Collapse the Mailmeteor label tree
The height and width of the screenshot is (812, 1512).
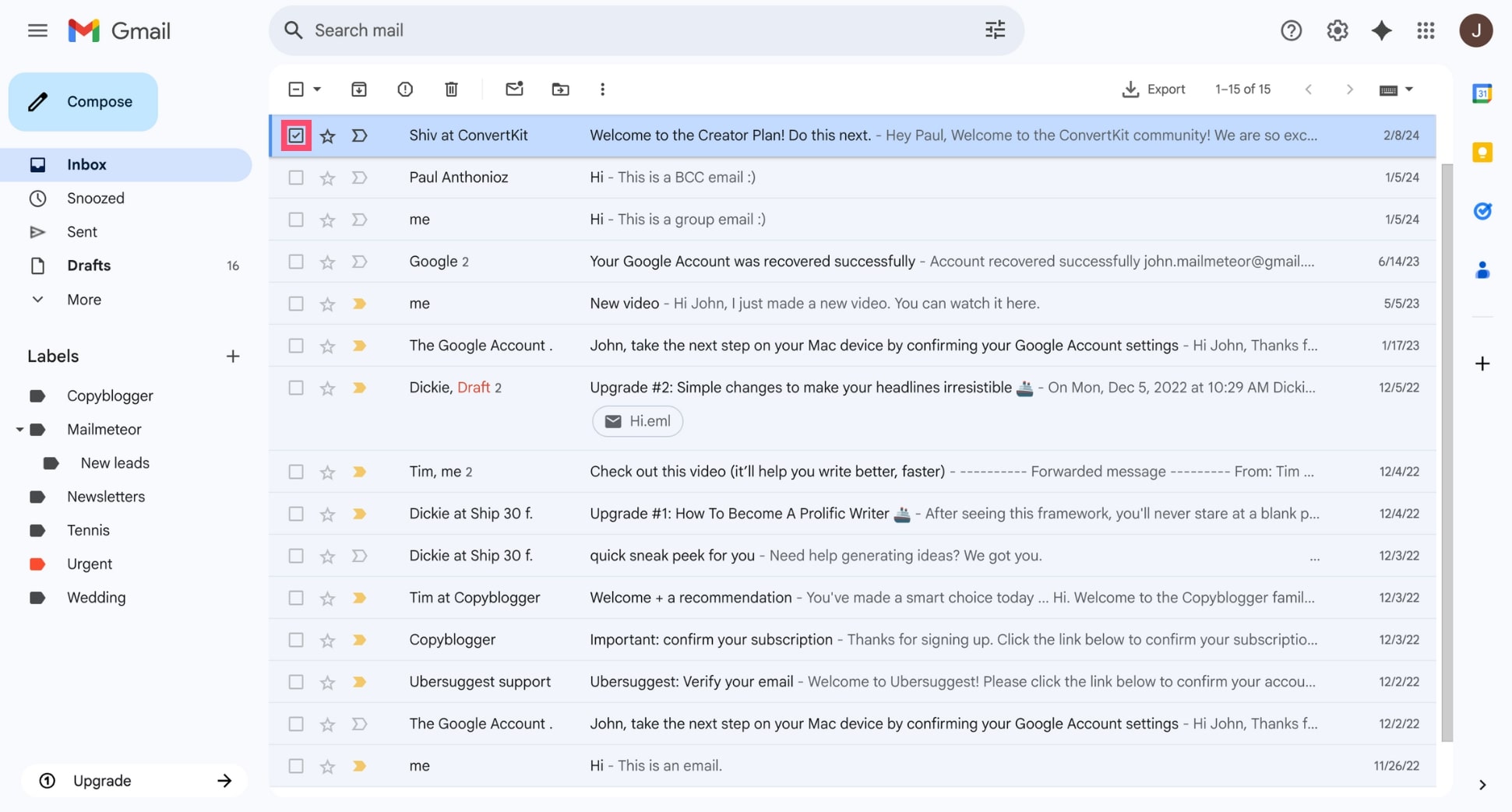point(19,430)
